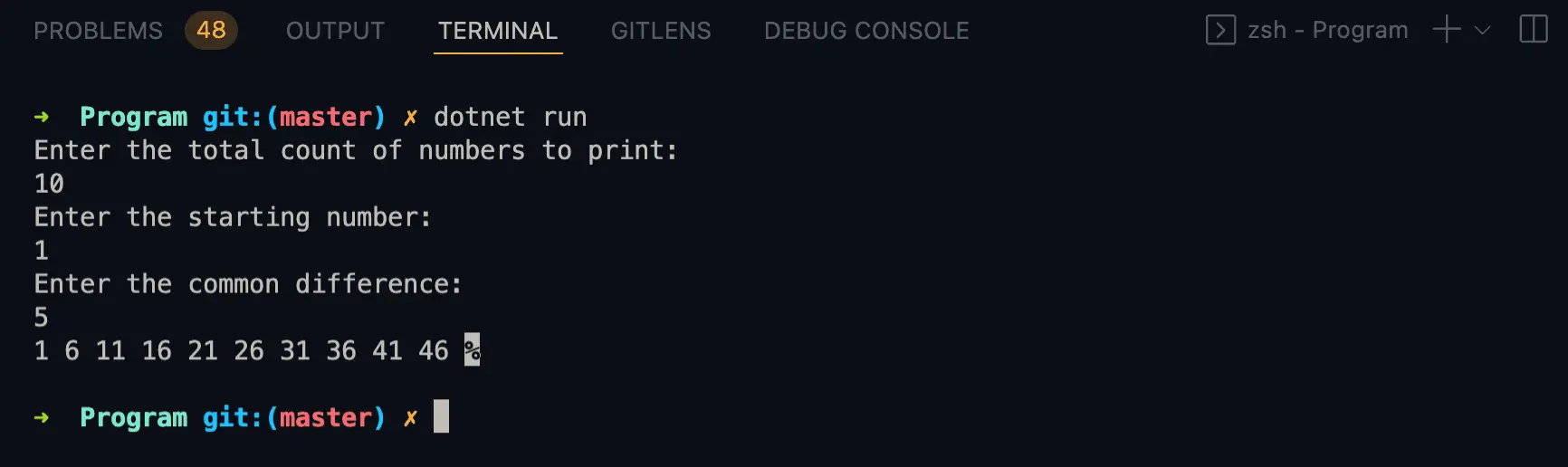Screen dimensions: 1568x467
Task: Click the master branch name in the first prompt
Action: pos(325,117)
